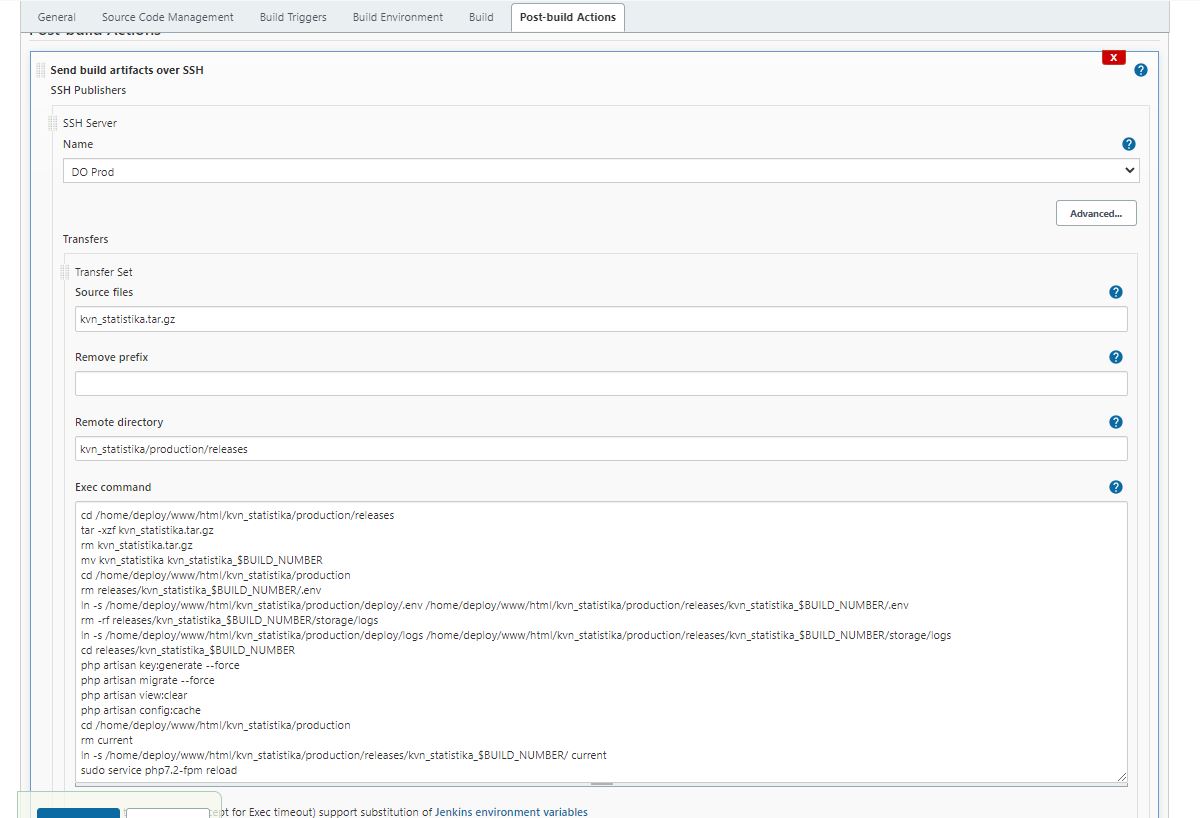1200x818 pixels.
Task: Open help for Send build artifacts over SSH
Action: tap(1140, 70)
